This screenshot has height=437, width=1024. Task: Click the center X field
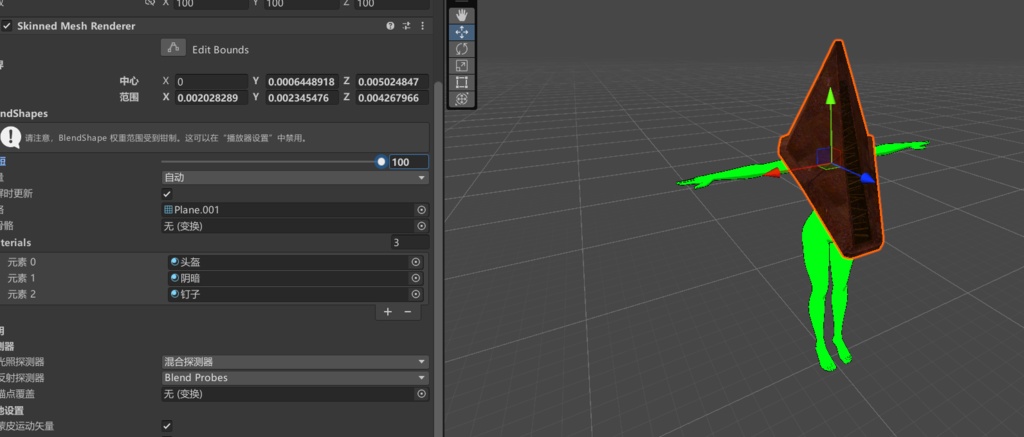[211, 82]
